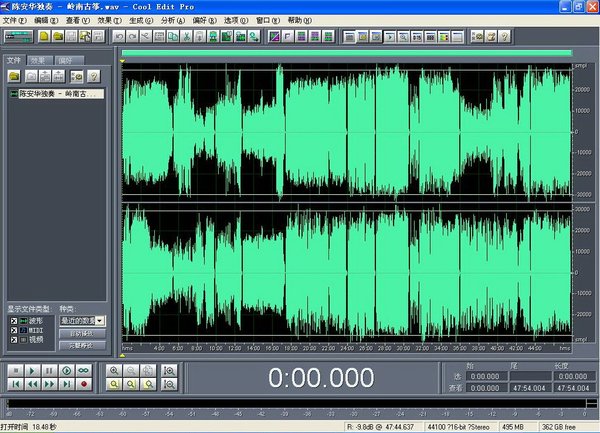Toggle loop play infinity button
Screen dimensions: 600x433
pos(85,370)
